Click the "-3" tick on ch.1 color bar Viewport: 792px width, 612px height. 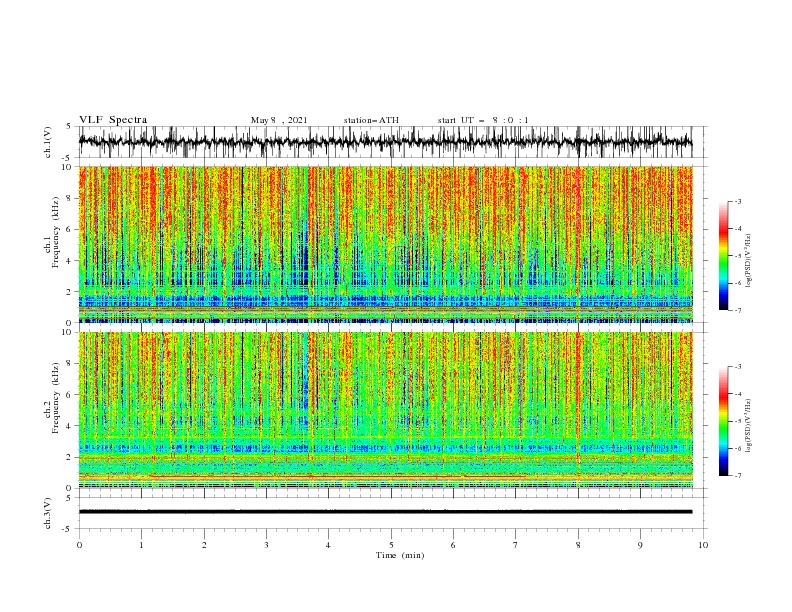pyautogui.click(x=737, y=201)
